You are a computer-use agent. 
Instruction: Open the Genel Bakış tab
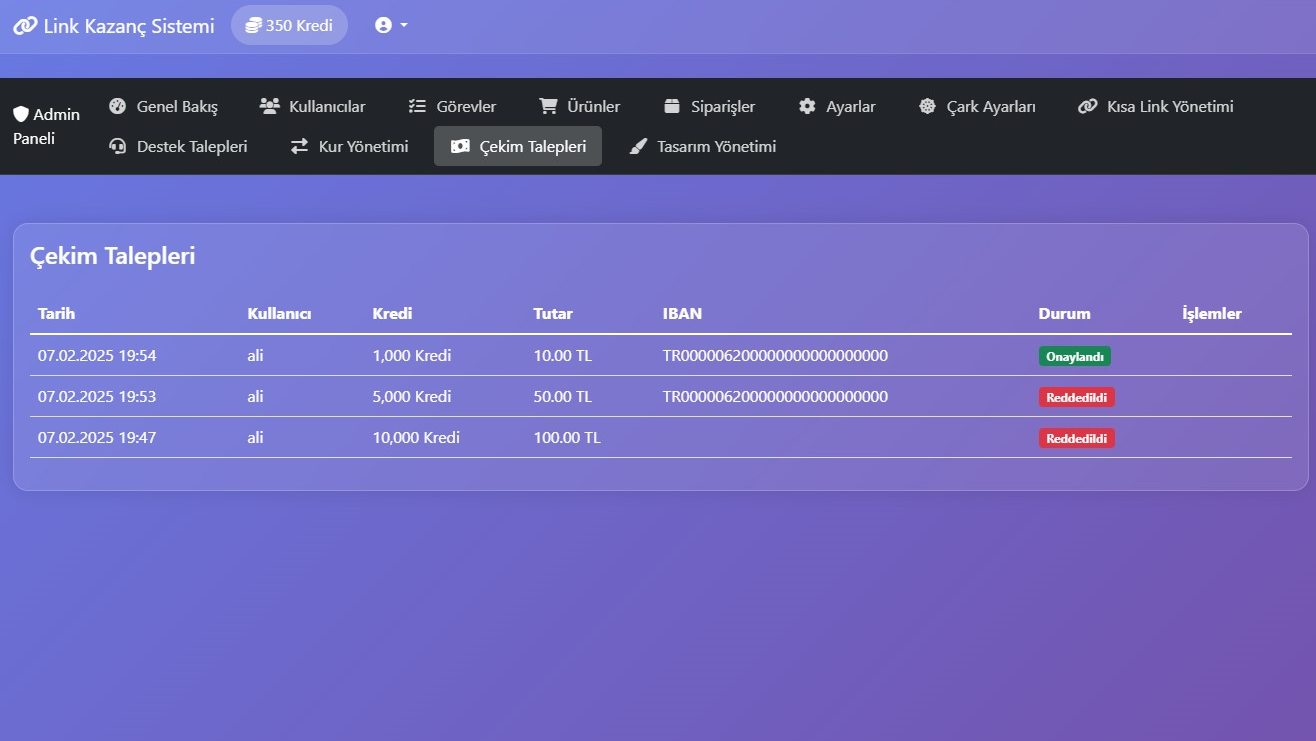(x=163, y=106)
